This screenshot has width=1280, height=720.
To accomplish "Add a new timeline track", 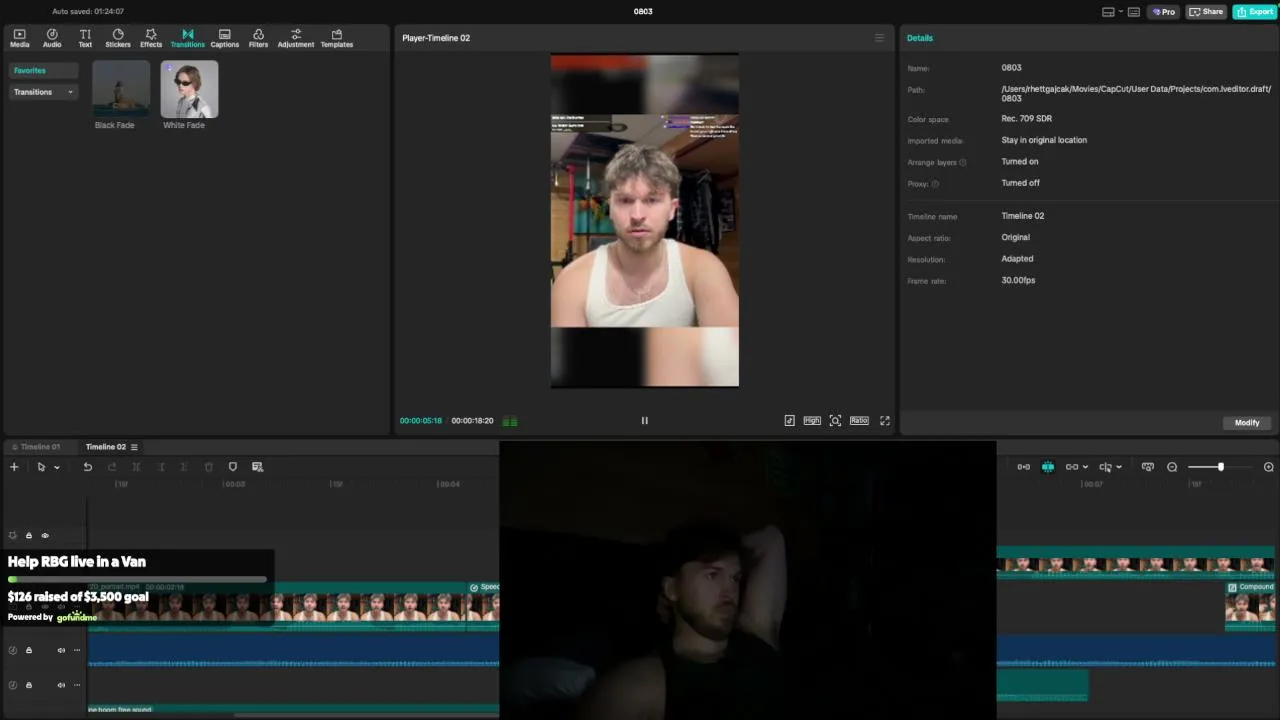I will (14, 467).
